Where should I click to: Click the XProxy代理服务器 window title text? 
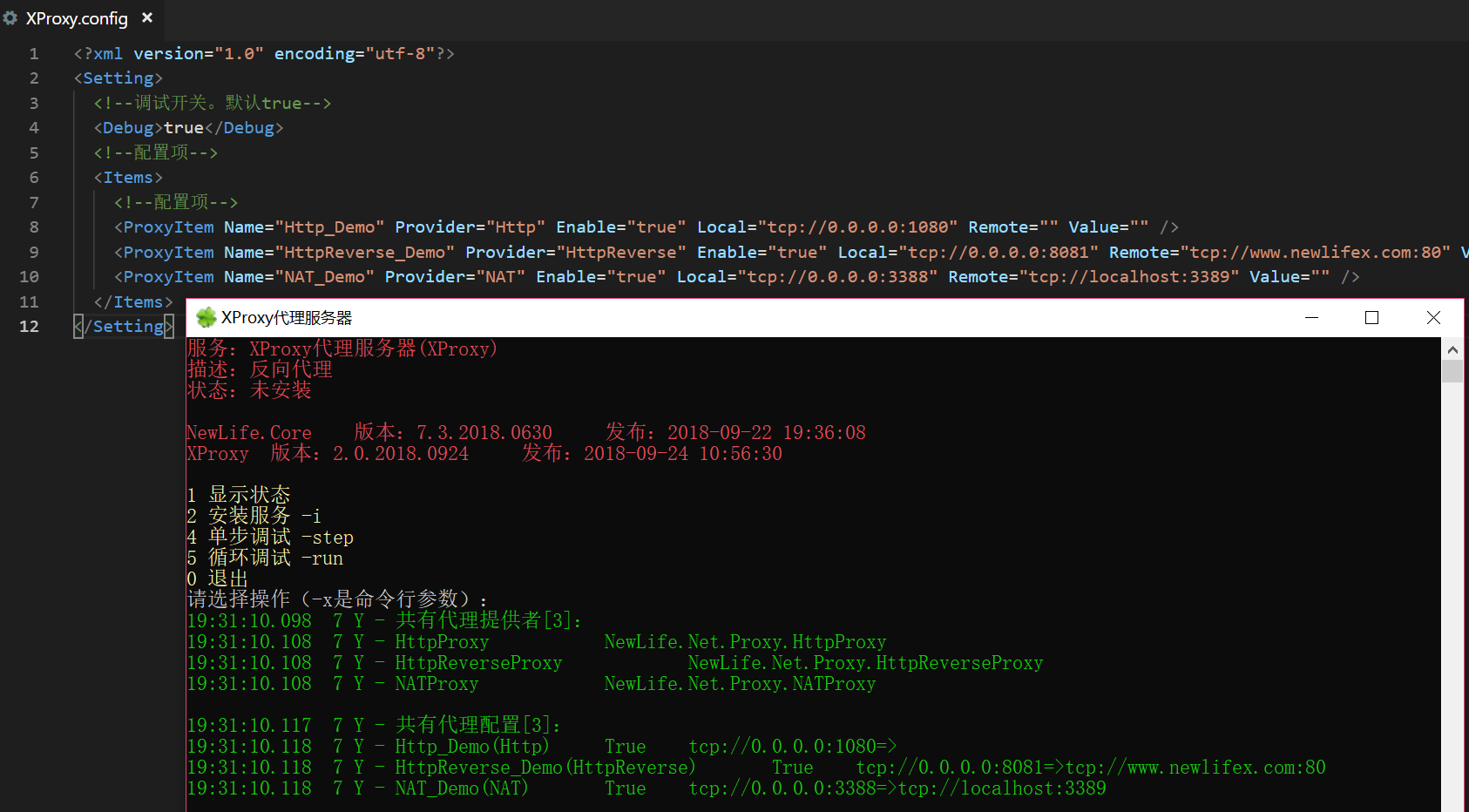click(x=287, y=318)
